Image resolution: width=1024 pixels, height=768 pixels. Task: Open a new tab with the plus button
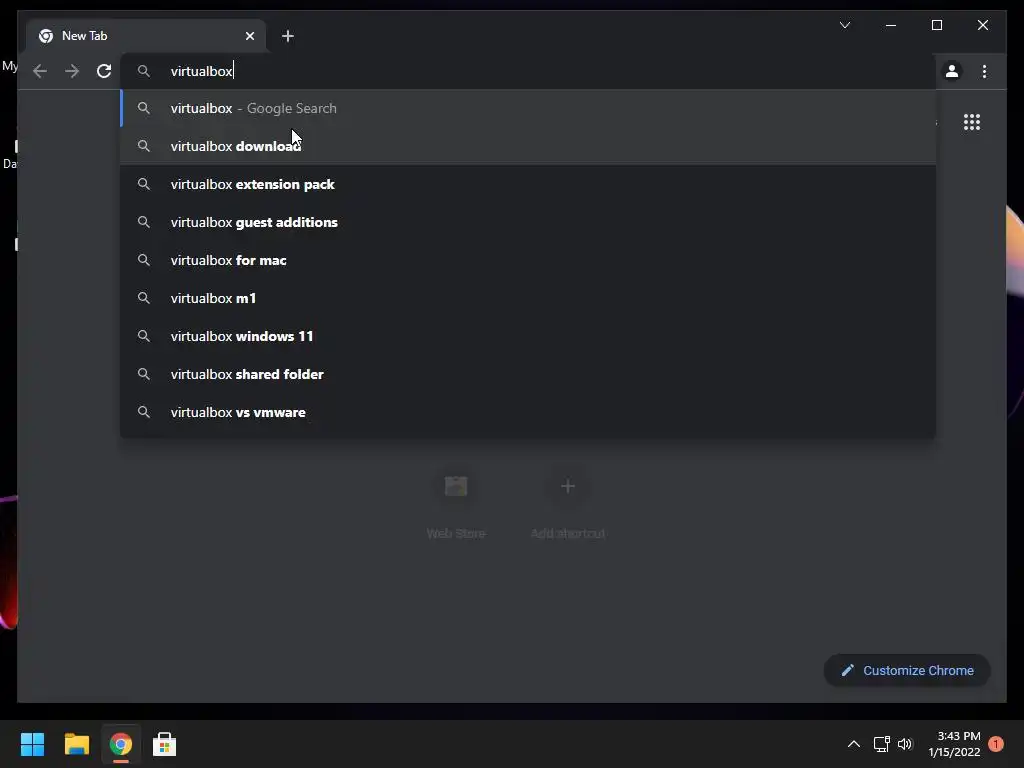pos(288,36)
